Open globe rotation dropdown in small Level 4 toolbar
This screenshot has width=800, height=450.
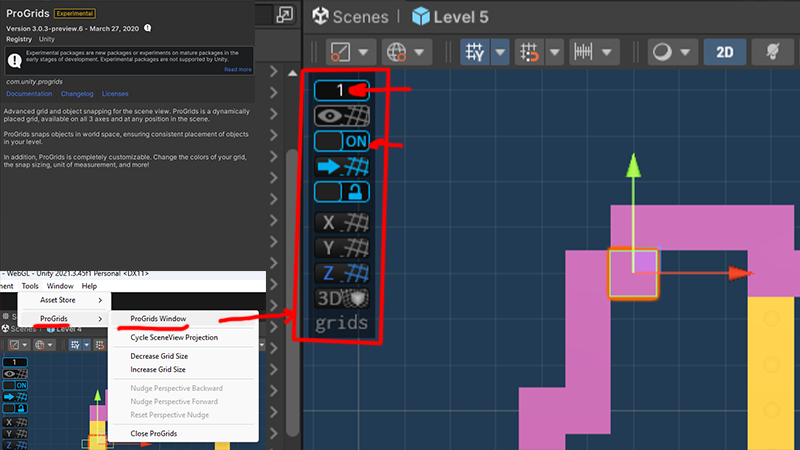pos(44,345)
